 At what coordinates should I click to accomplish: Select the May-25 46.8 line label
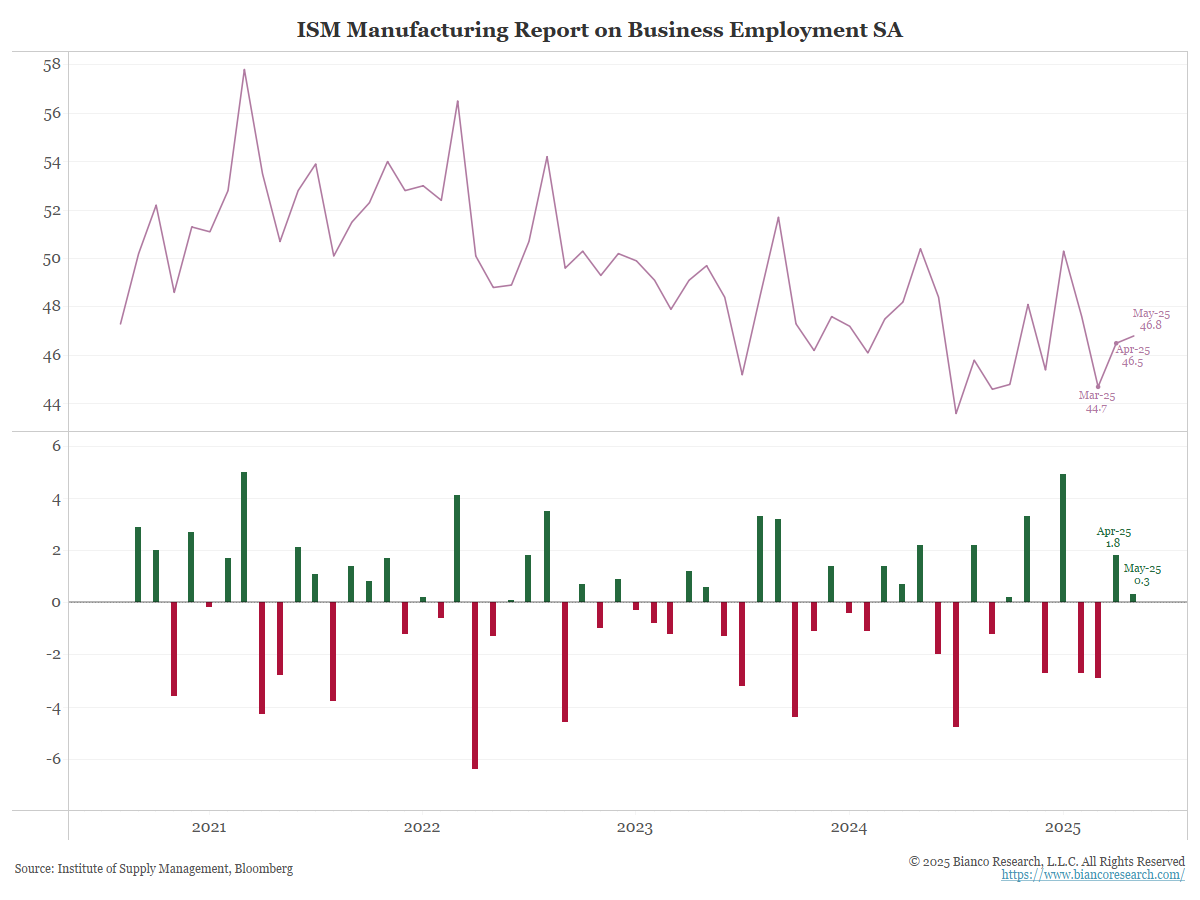(1150, 319)
